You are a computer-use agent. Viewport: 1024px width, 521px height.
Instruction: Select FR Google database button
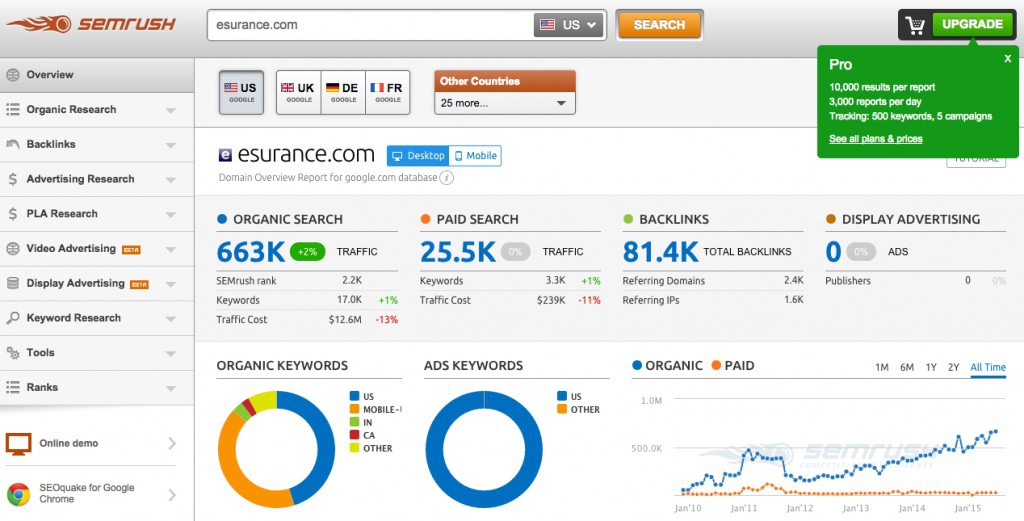[387, 93]
